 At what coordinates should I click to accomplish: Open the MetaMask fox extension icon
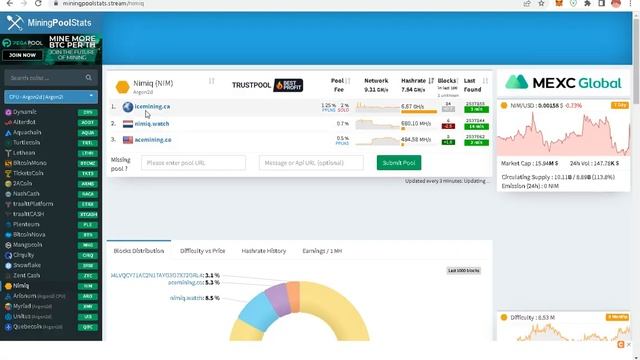coord(559,3)
